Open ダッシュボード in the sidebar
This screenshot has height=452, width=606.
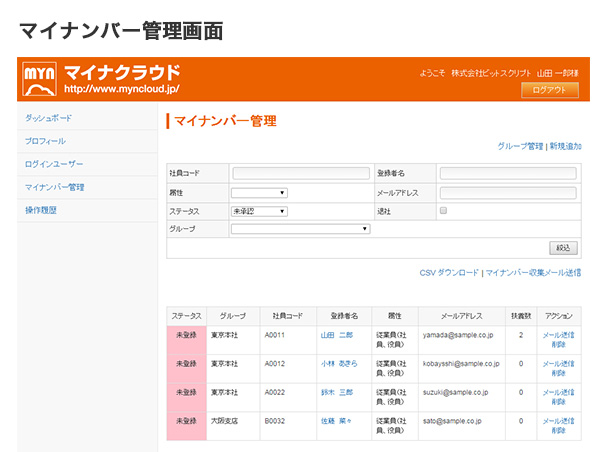click(48, 119)
